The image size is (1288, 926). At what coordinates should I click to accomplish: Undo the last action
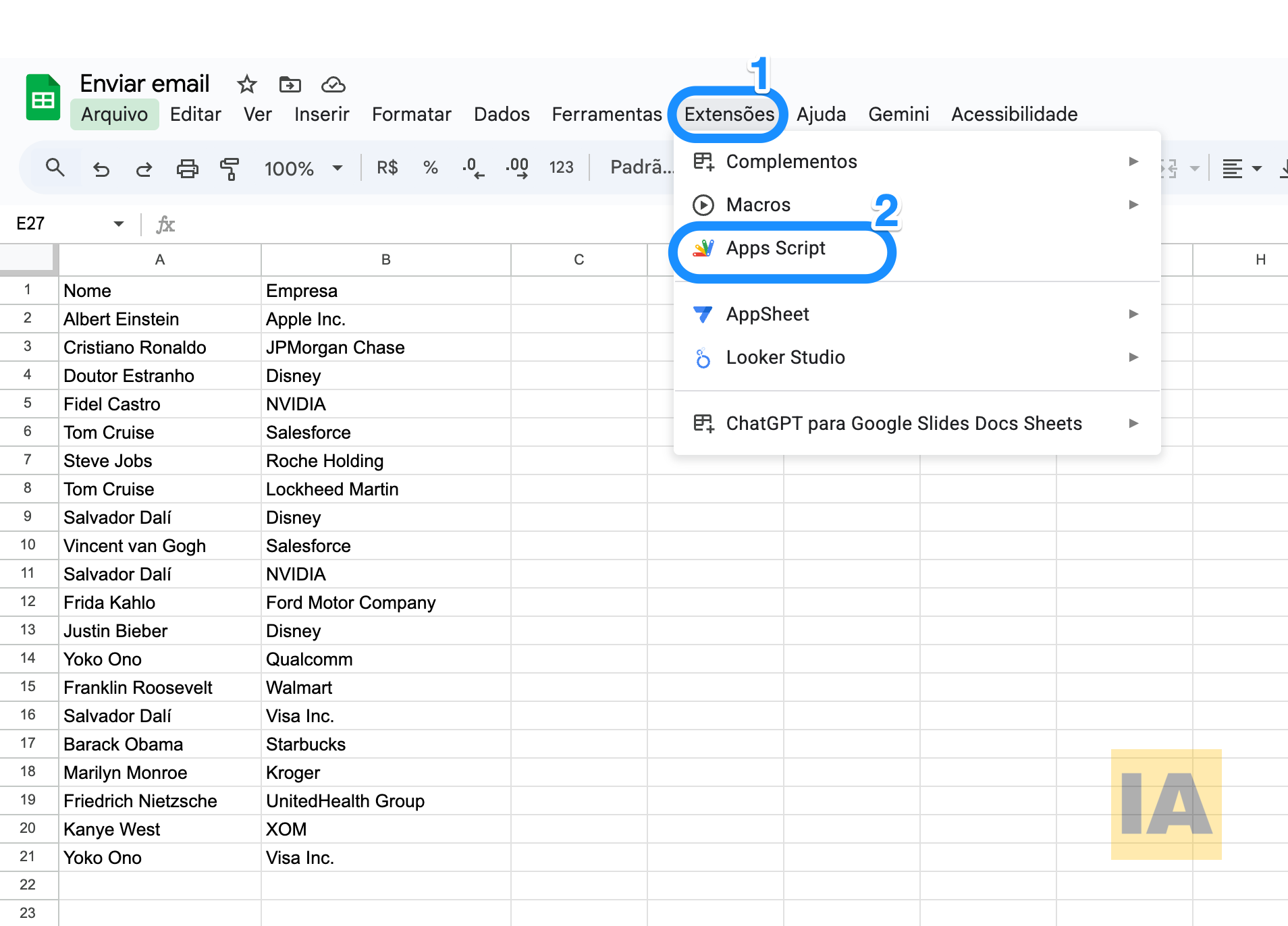(101, 169)
